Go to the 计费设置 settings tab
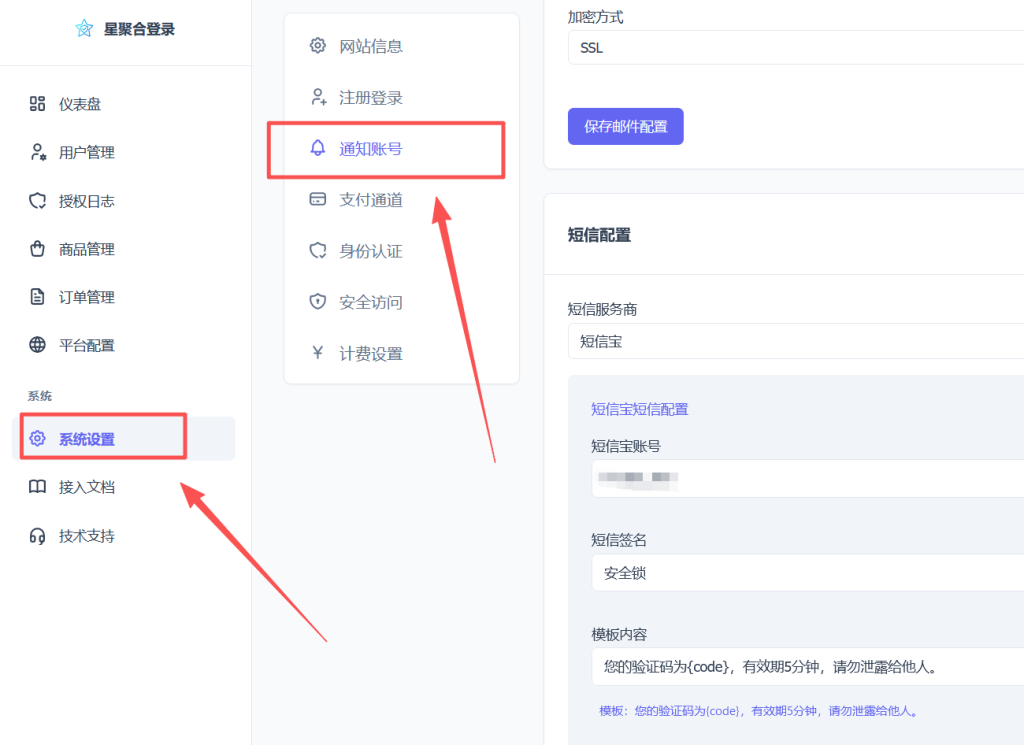The image size is (1024, 745). pyautogui.click(x=371, y=354)
